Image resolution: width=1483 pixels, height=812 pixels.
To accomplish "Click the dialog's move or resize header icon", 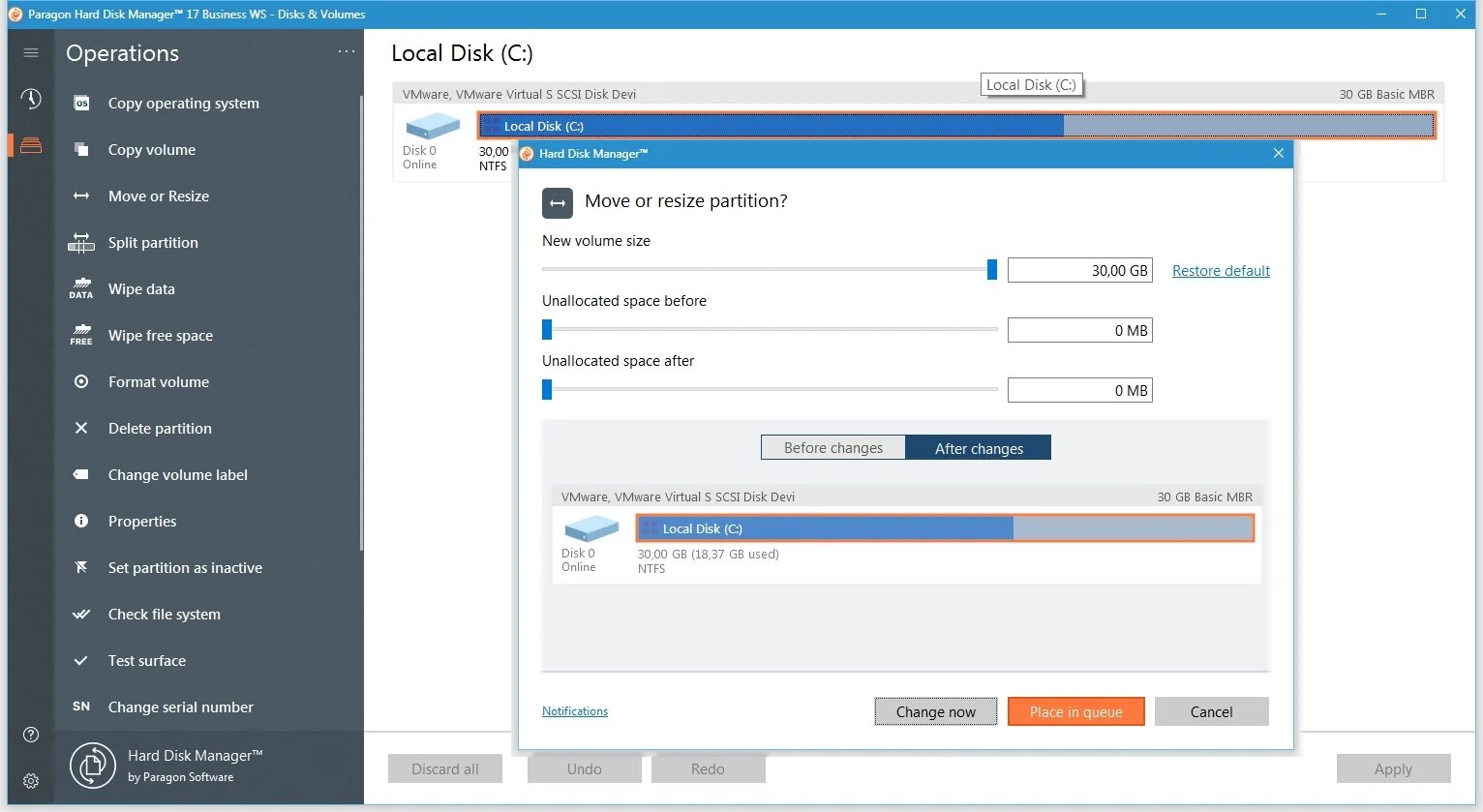I will click(558, 203).
